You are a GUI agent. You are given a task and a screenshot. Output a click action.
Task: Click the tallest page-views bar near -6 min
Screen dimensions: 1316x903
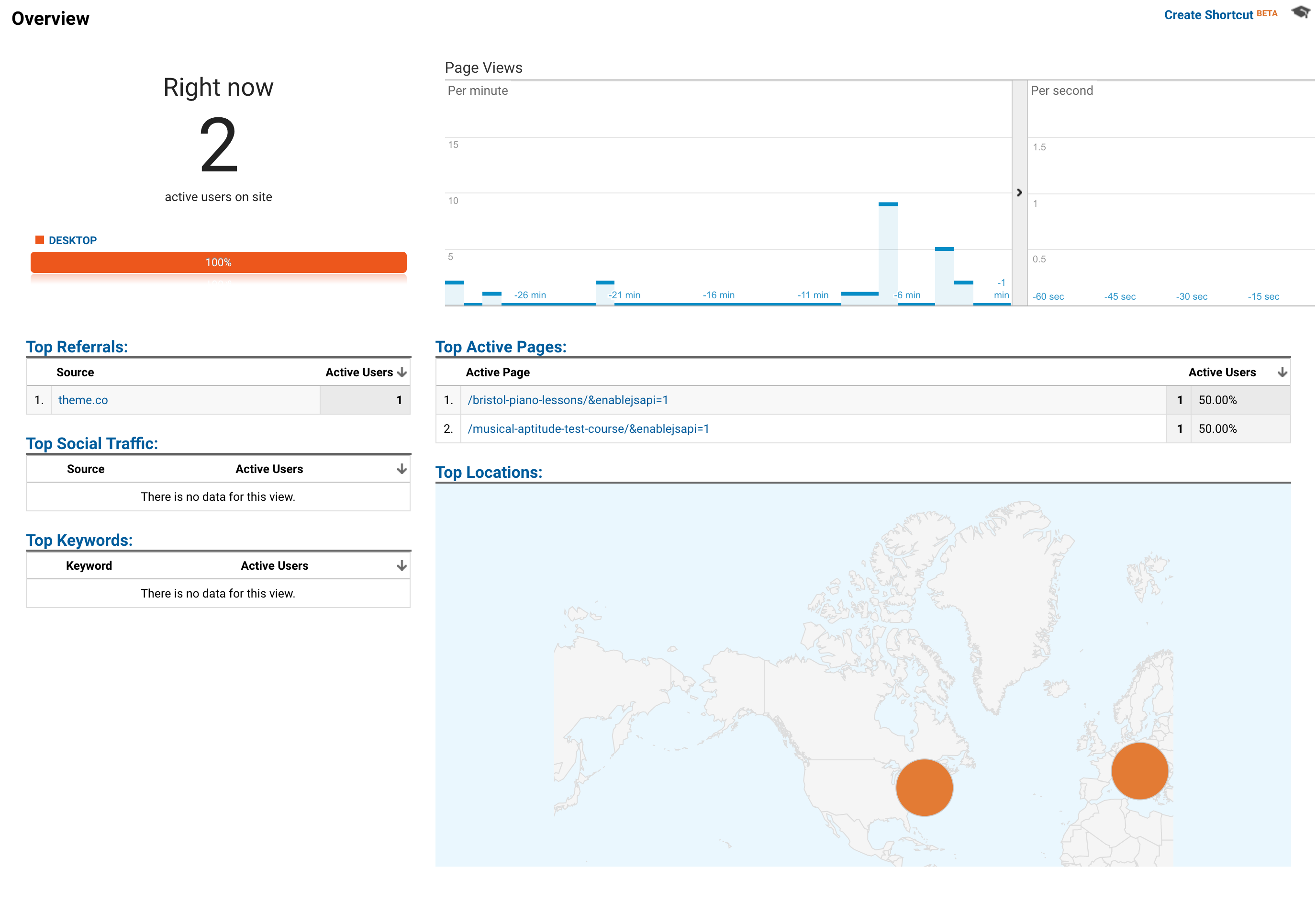point(888,249)
